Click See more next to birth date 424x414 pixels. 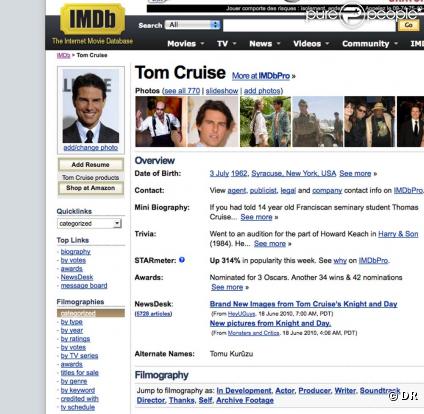[x=355, y=173]
